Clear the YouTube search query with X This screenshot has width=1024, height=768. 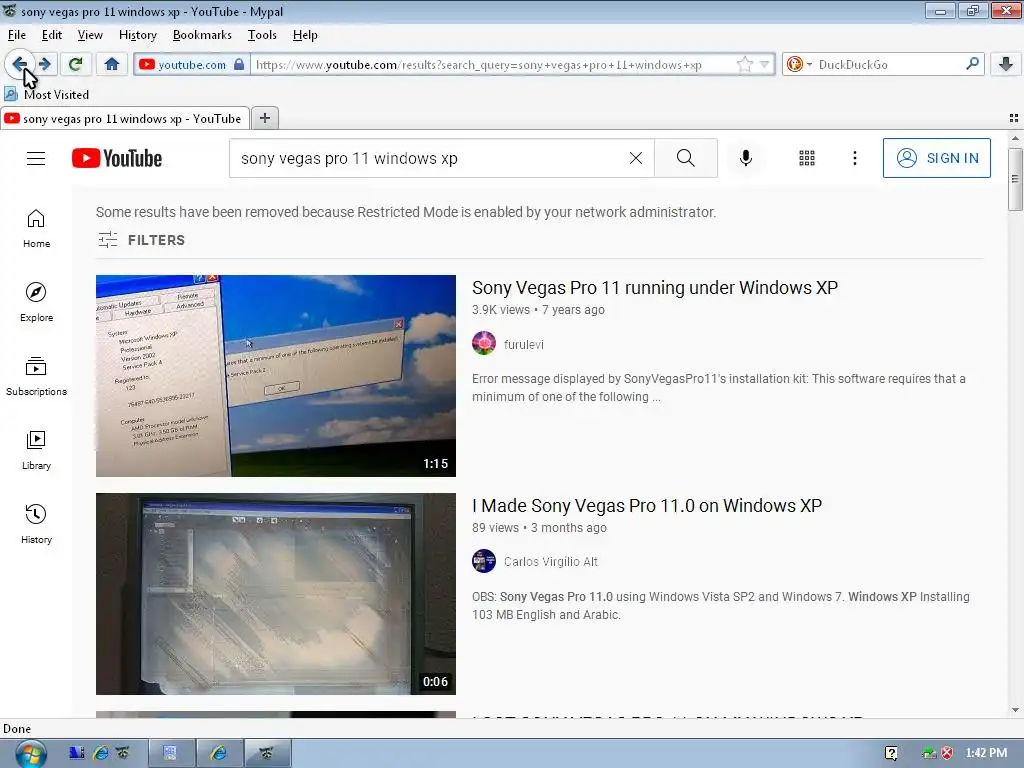tap(635, 158)
